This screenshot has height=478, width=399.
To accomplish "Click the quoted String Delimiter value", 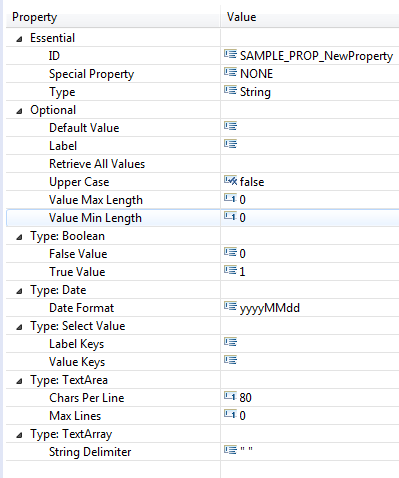I will pyautogui.click(x=246, y=450).
